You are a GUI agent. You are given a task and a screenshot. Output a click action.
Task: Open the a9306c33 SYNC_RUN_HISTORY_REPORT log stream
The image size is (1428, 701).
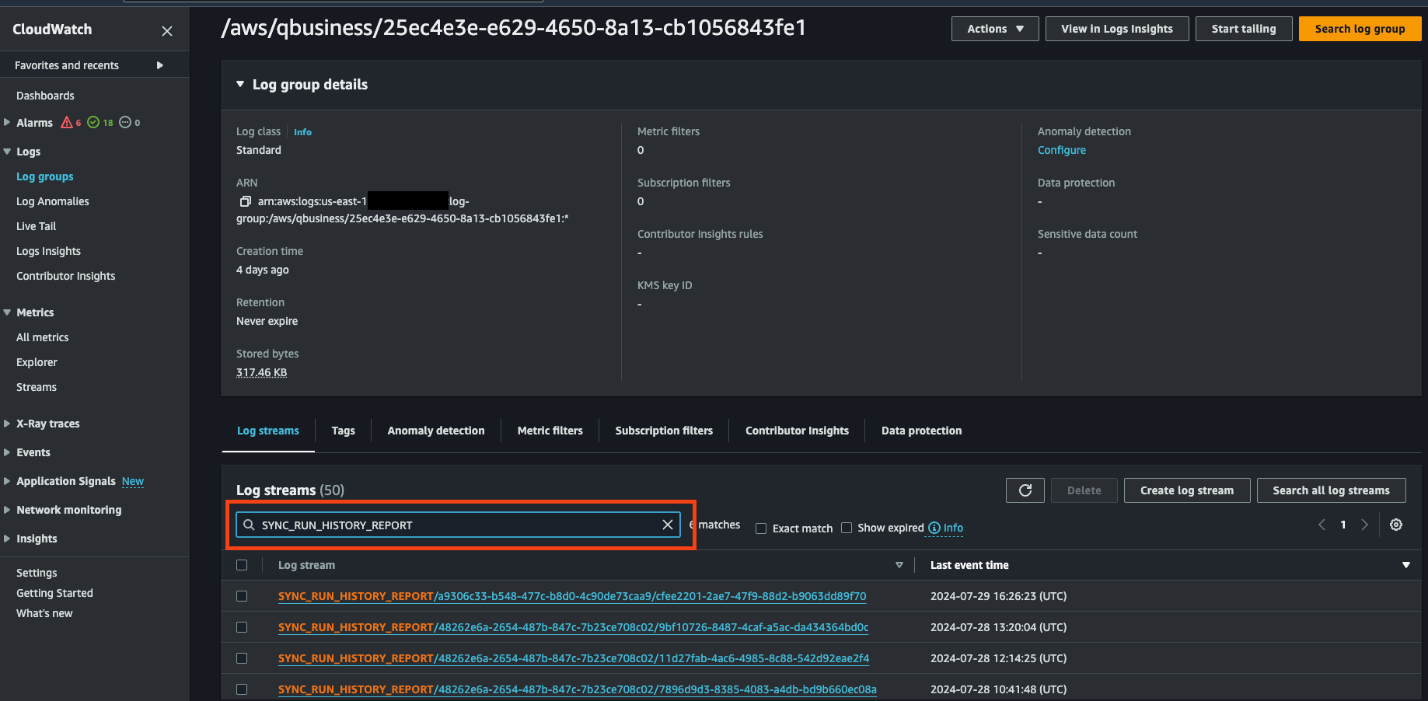(x=572, y=596)
